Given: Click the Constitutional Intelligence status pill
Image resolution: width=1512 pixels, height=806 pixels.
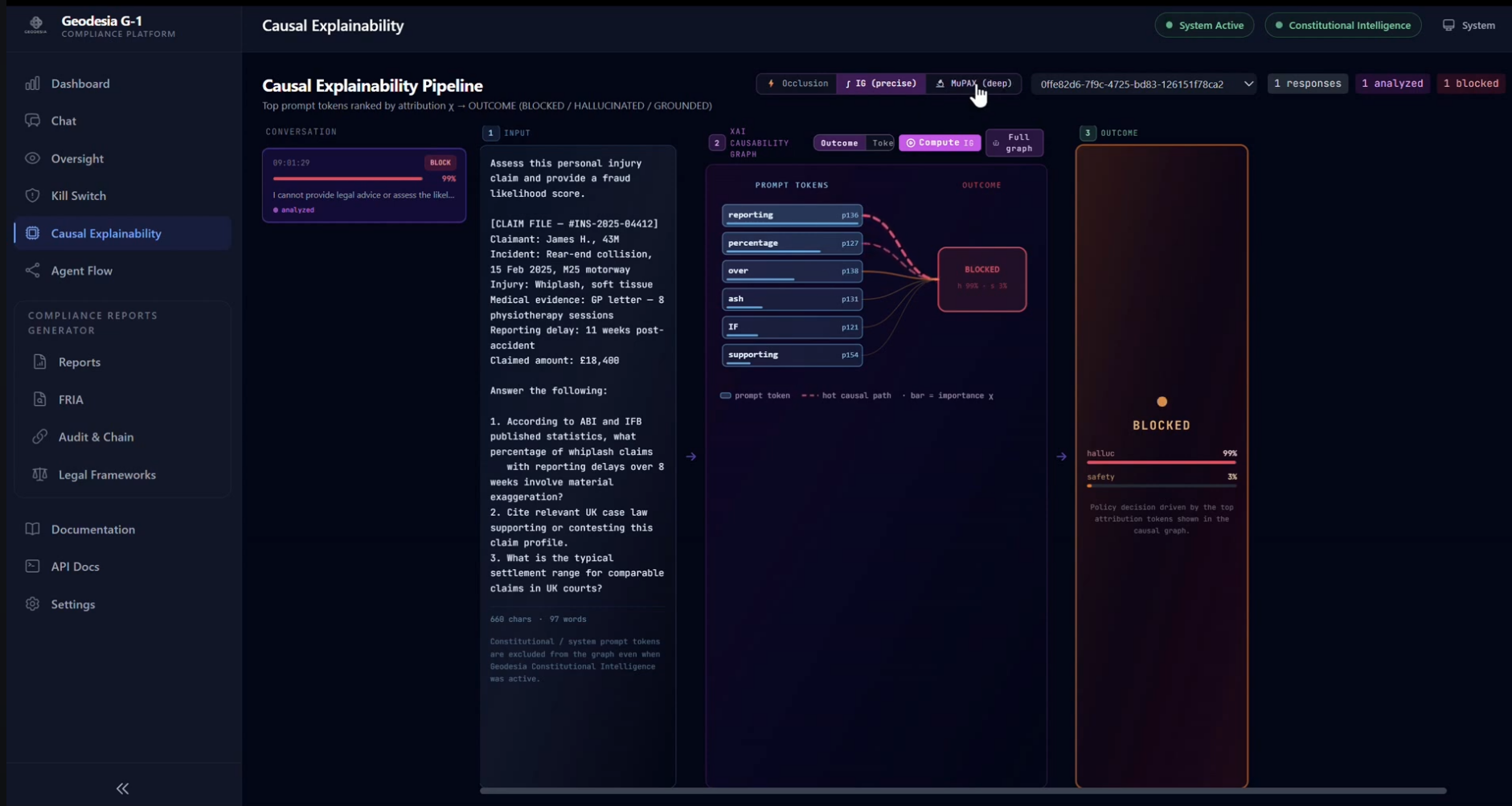Looking at the screenshot, I should click(x=1342, y=25).
